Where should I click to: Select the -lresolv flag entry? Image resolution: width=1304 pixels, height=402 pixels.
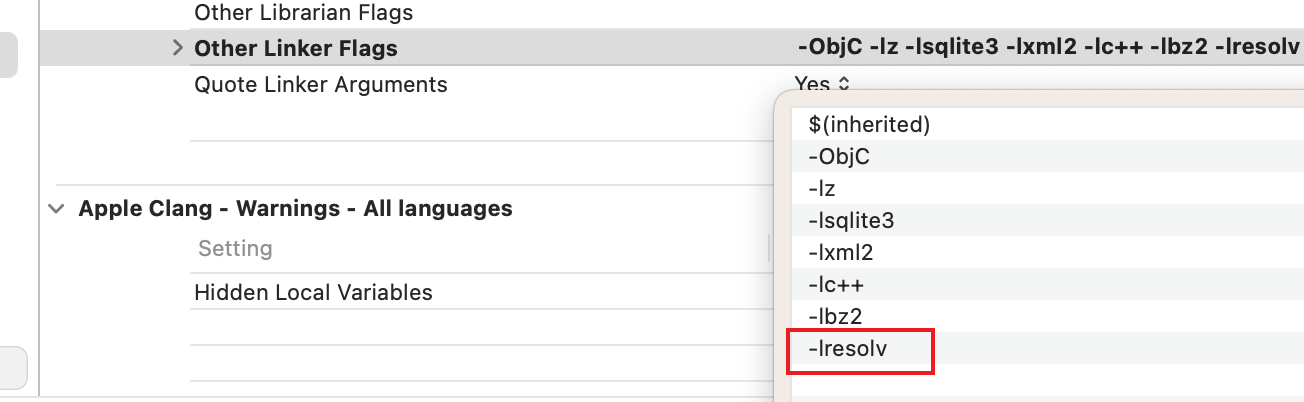848,349
